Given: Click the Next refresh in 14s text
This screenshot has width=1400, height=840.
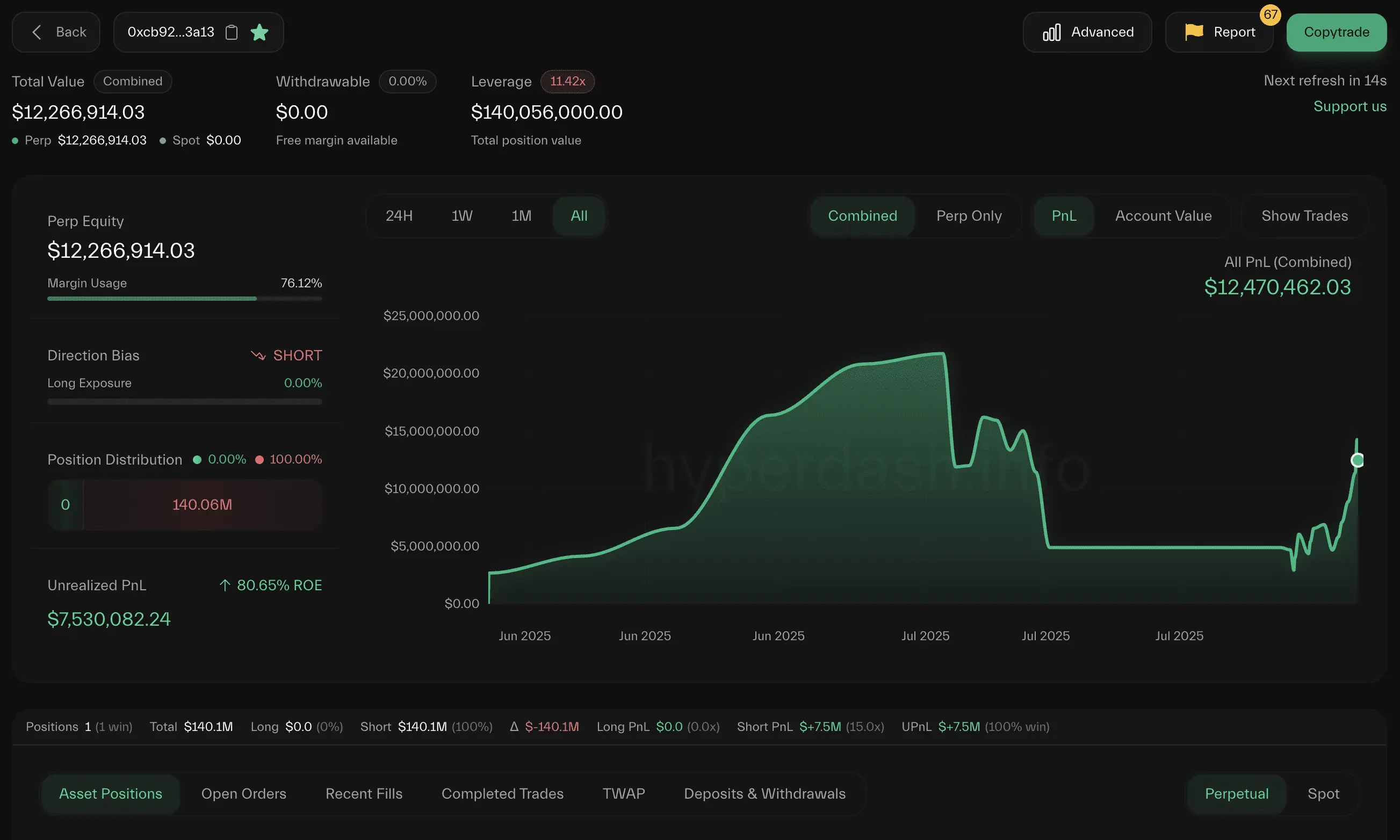Looking at the screenshot, I should tap(1325, 81).
